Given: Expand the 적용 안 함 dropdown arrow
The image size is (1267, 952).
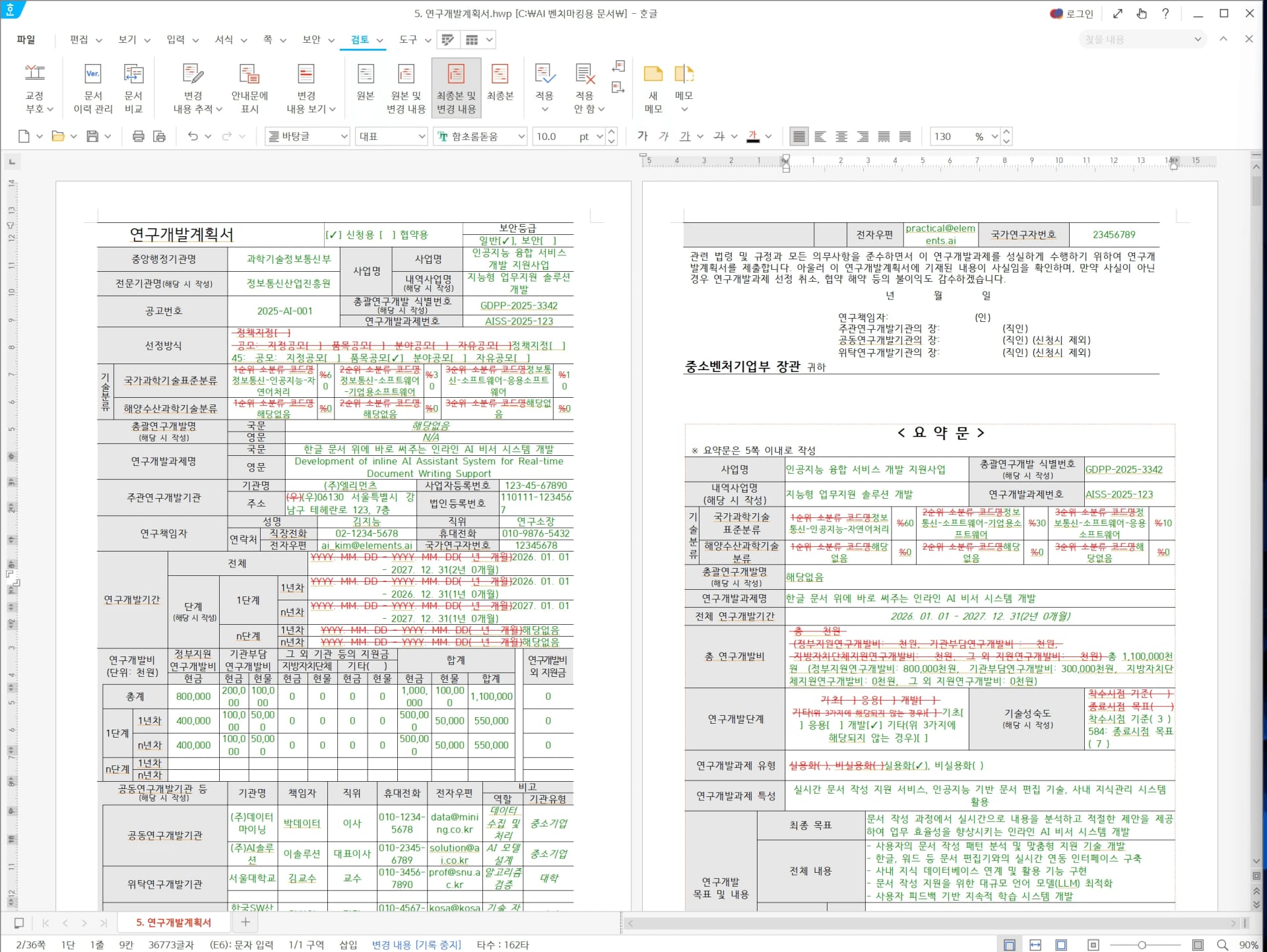Looking at the screenshot, I should (x=601, y=110).
